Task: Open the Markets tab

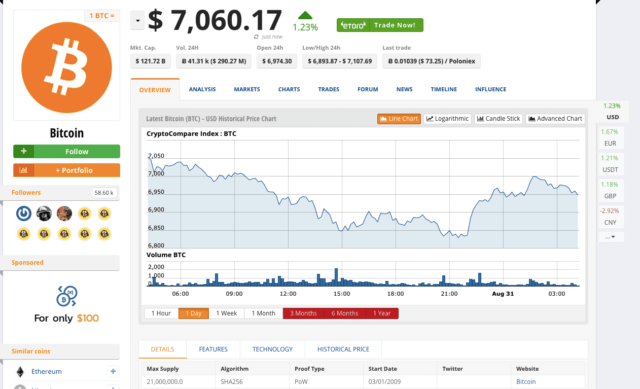Action: click(247, 89)
